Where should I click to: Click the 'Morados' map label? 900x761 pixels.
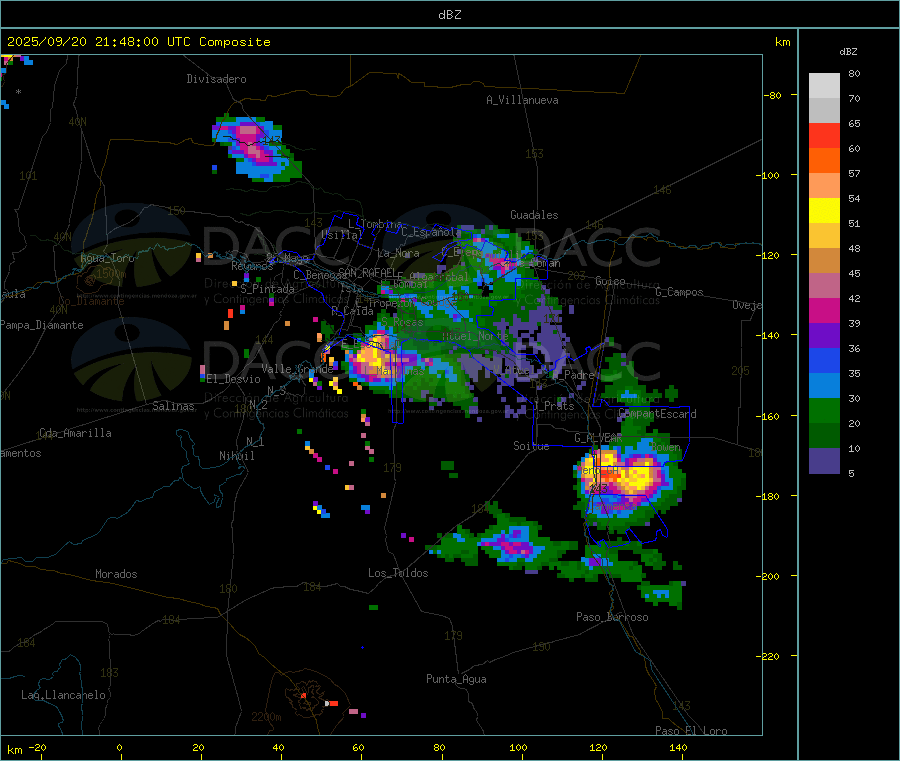pos(116,574)
